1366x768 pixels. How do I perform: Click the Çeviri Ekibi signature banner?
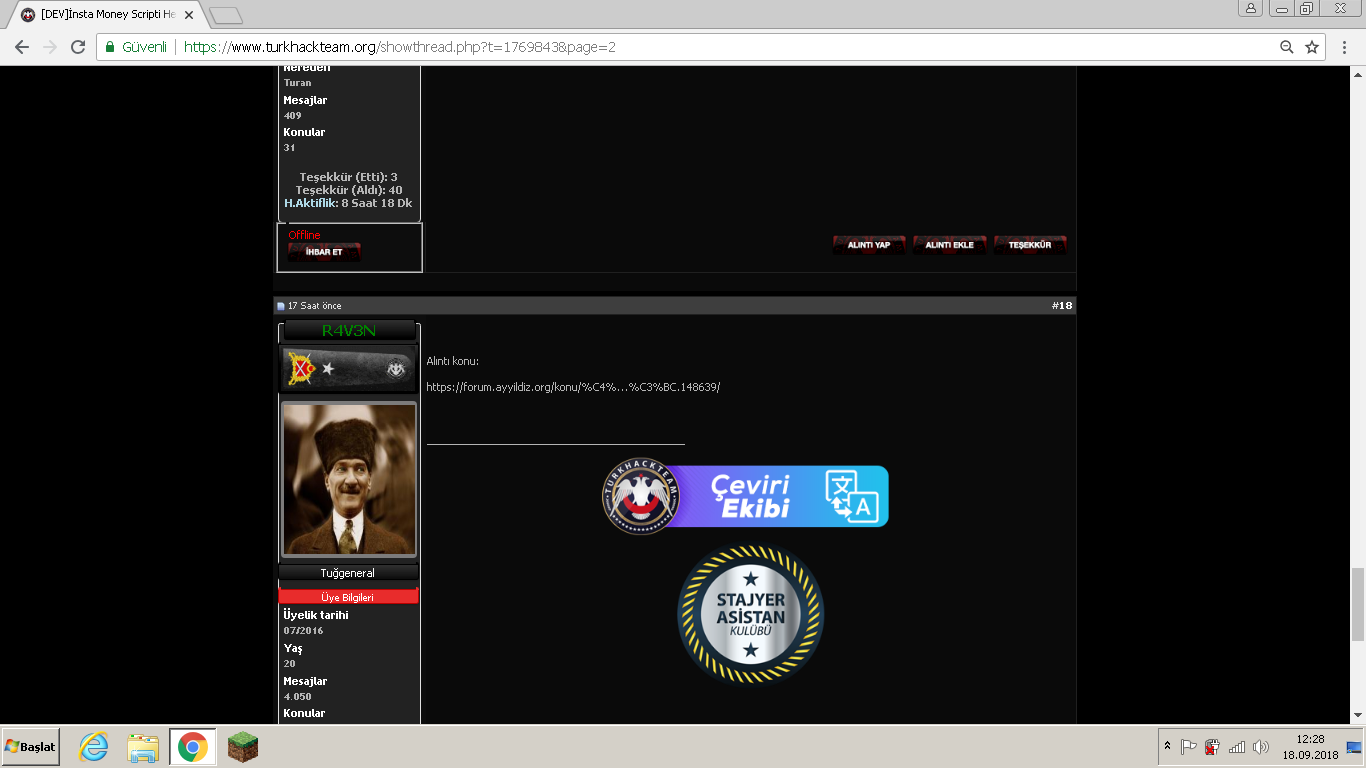point(745,496)
